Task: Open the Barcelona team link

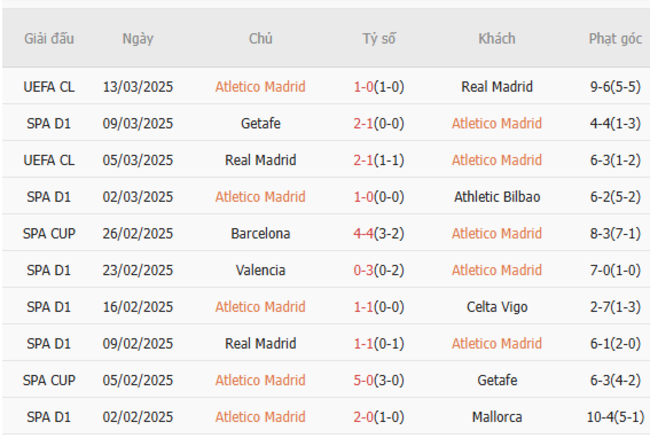Action: point(260,233)
